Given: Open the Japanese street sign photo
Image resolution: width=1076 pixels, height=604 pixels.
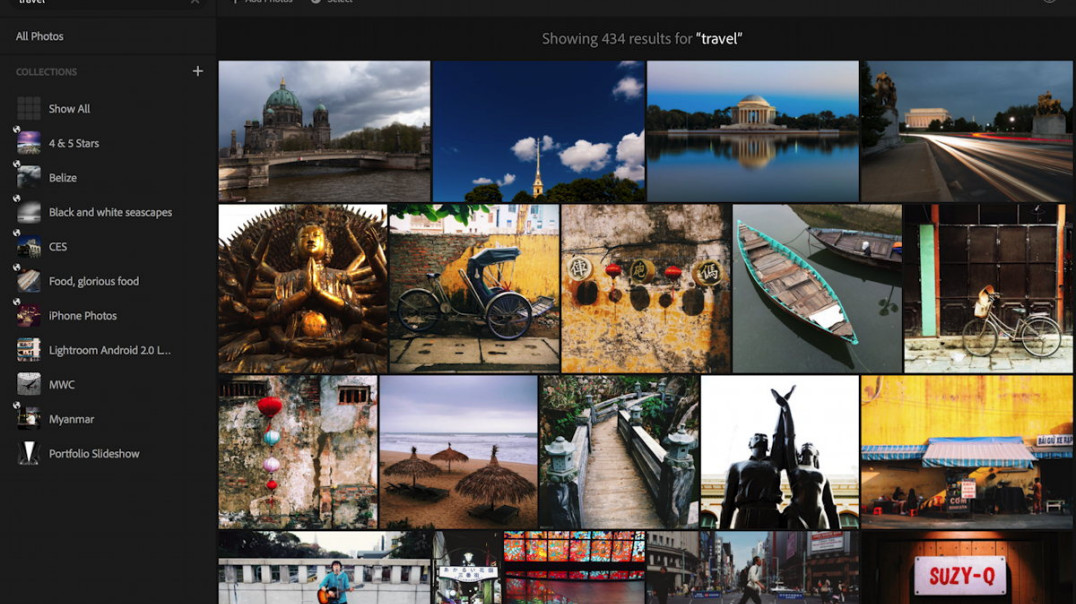Looking at the screenshot, I should (x=467, y=568).
